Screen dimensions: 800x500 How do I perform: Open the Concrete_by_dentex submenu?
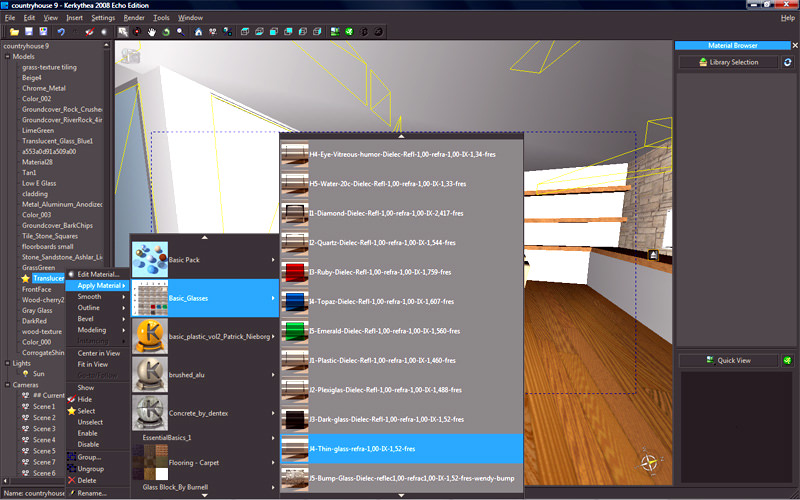[205, 413]
